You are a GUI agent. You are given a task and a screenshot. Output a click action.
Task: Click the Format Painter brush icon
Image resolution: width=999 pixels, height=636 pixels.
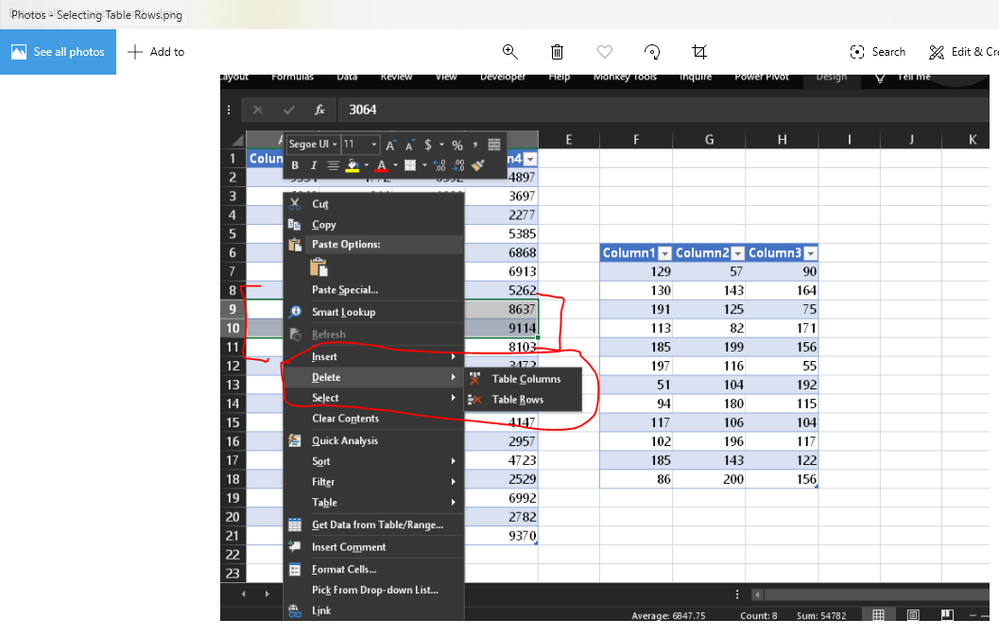pyautogui.click(x=478, y=166)
